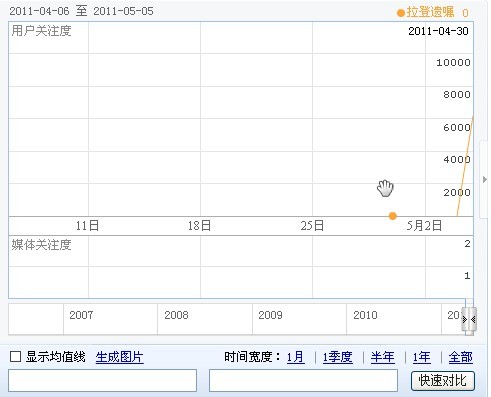The width and height of the screenshot is (491, 397).
Task: Select 2010 on the year timeline
Action: 365,315
